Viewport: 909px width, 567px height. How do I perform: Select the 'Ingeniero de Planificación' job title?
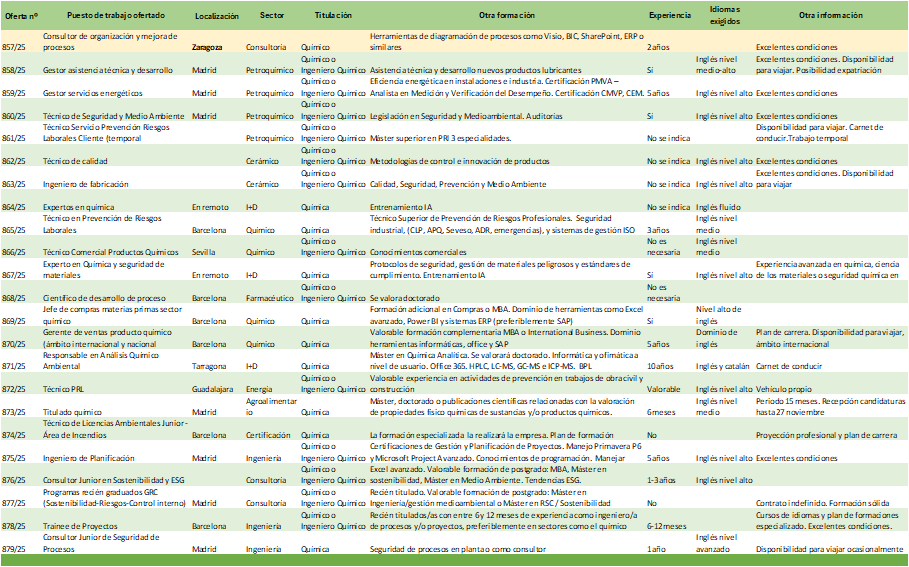[x=89, y=458]
